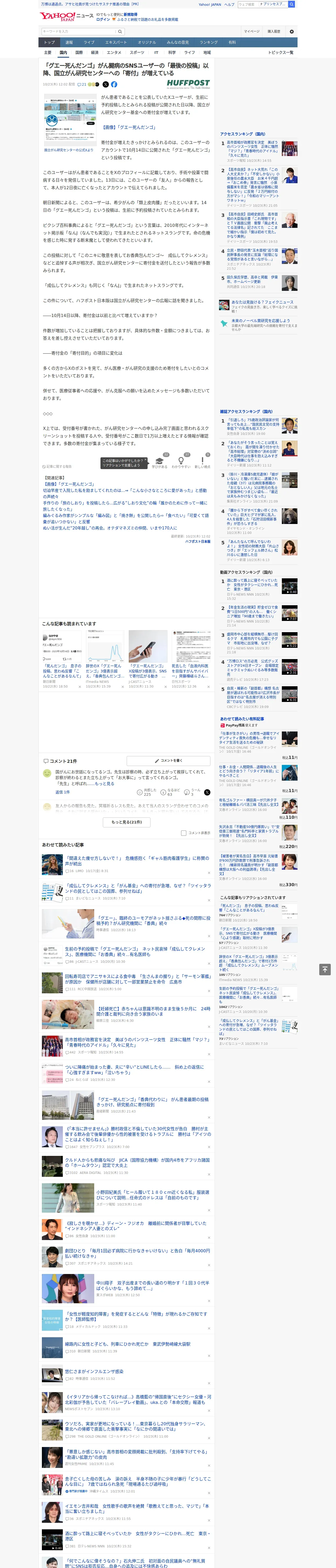Image resolution: width=336 pixels, height=1568 pixels.
Task: Select the 速報 tab
Action: tap(69, 42)
